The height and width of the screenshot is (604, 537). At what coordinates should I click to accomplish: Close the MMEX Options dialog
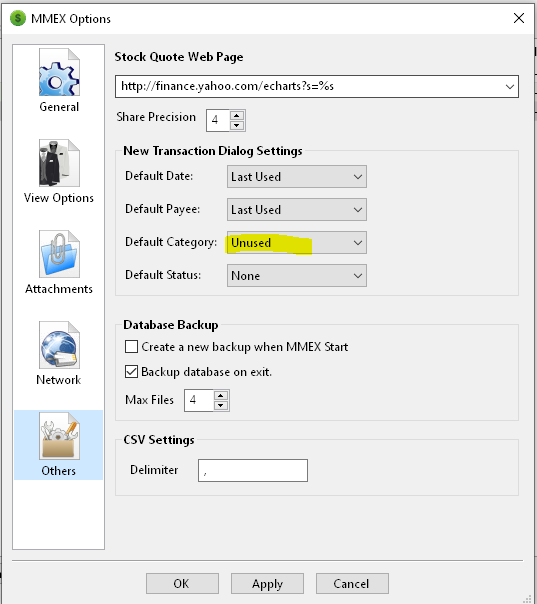tap(519, 18)
